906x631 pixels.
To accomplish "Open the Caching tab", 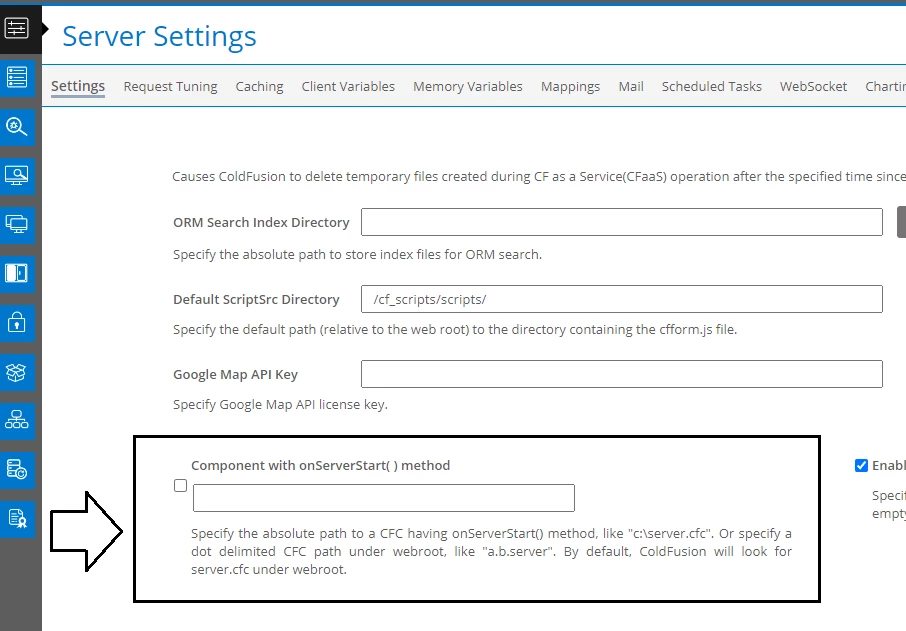I will click(x=259, y=86).
